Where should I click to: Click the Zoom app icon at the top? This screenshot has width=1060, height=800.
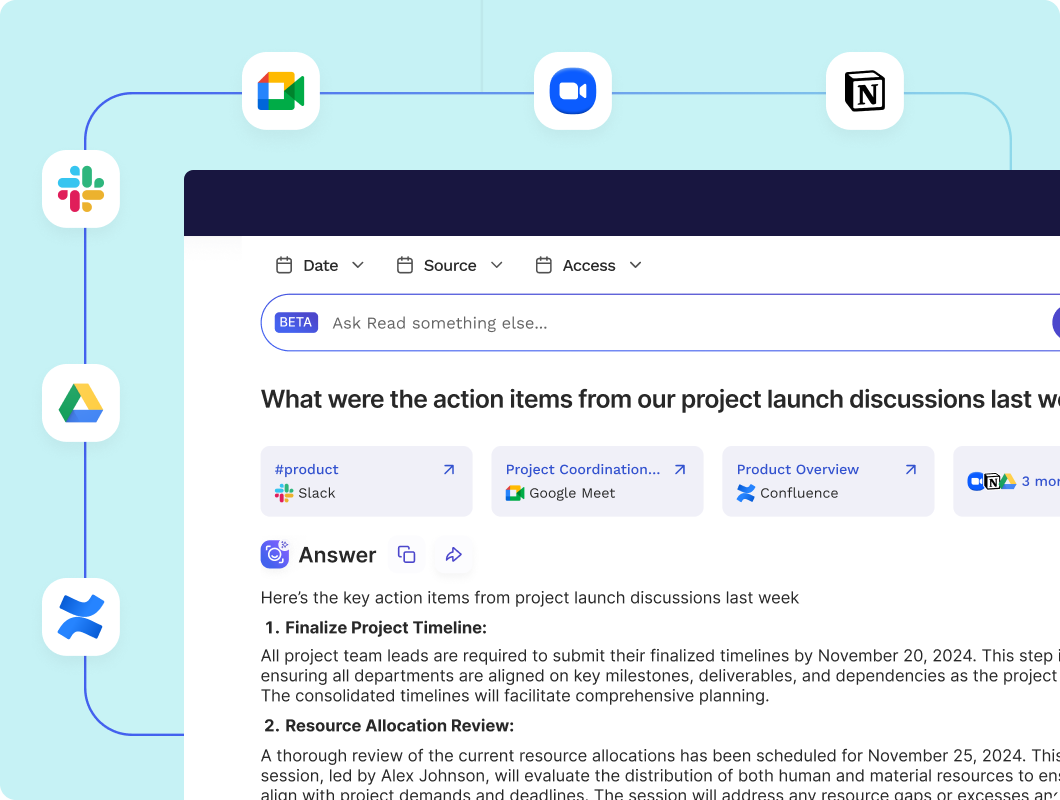point(572,91)
